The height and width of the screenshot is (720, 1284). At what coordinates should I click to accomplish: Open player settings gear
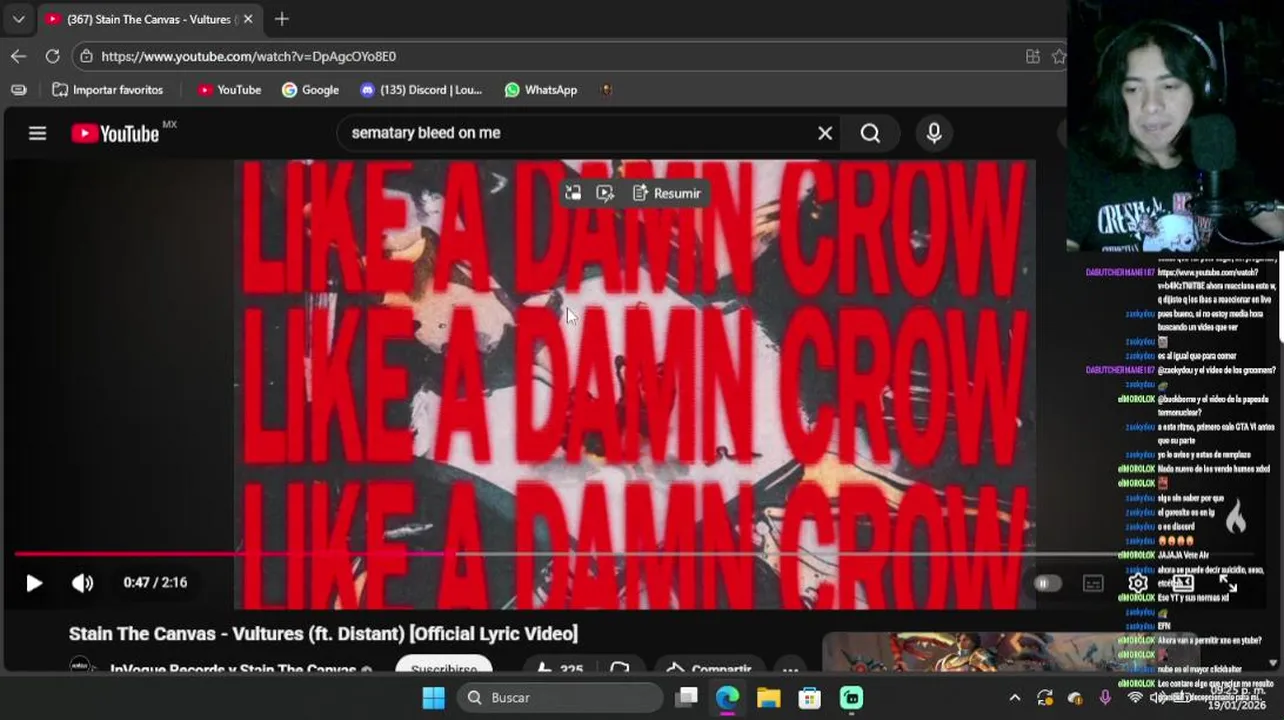click(1138, 584)
